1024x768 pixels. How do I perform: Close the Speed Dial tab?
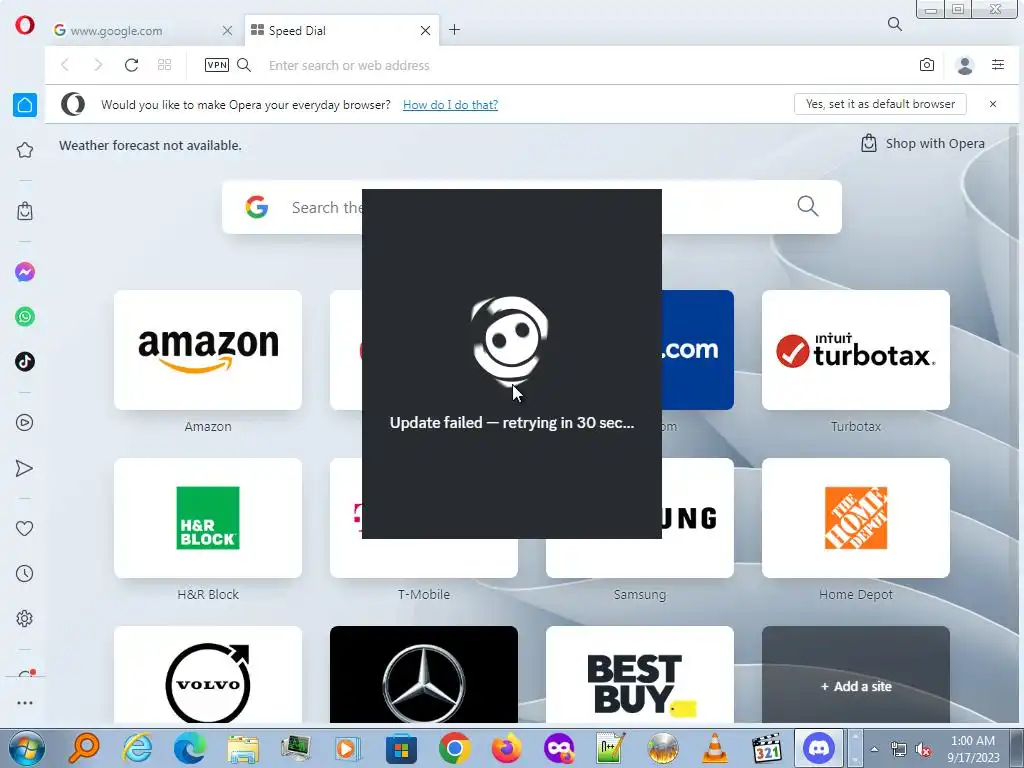425,31
